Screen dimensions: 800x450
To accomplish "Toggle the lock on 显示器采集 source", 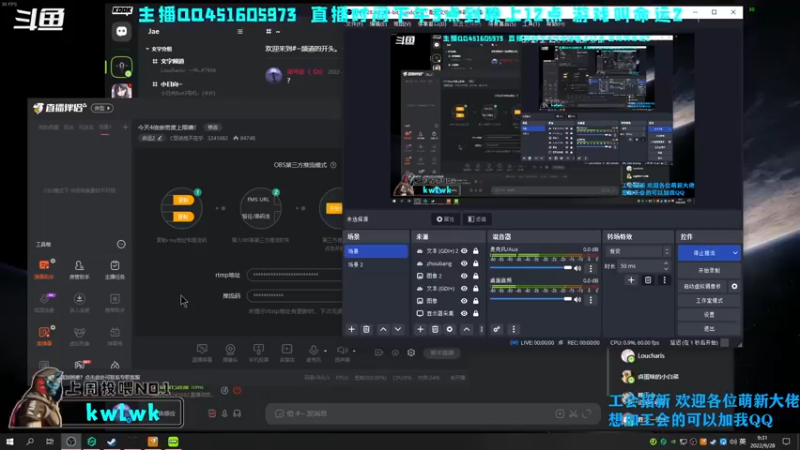I will (476, 313).
